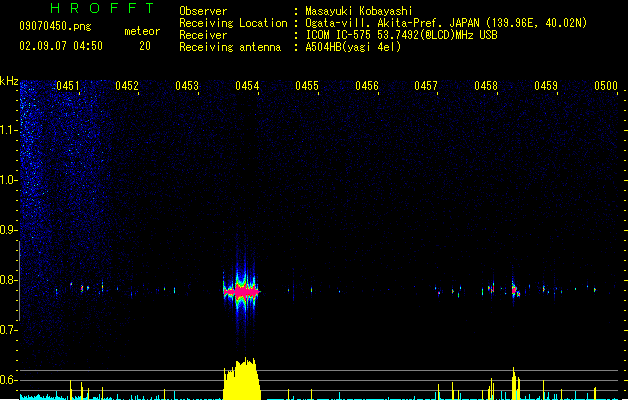This screenshot has height=400, width=629.
Task: Click the 0456 time marker
Action: click(x=367, y=87)
